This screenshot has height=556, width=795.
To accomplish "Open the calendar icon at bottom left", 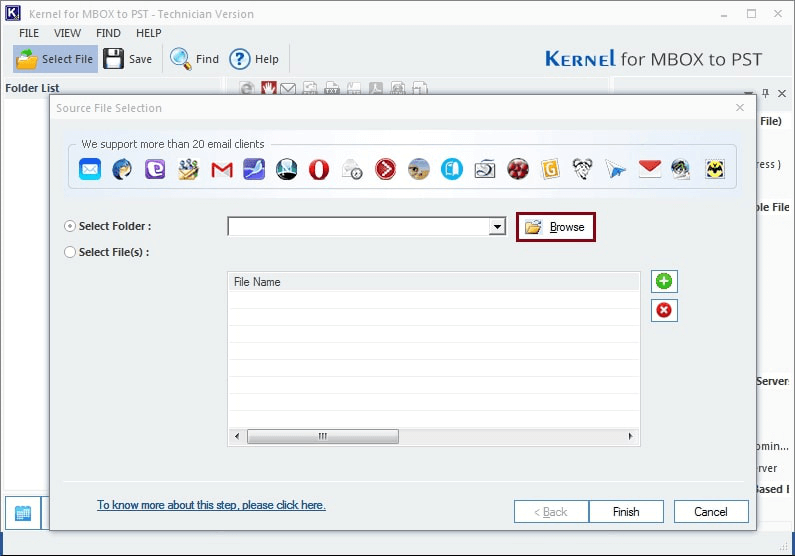I will coord(23,513).
